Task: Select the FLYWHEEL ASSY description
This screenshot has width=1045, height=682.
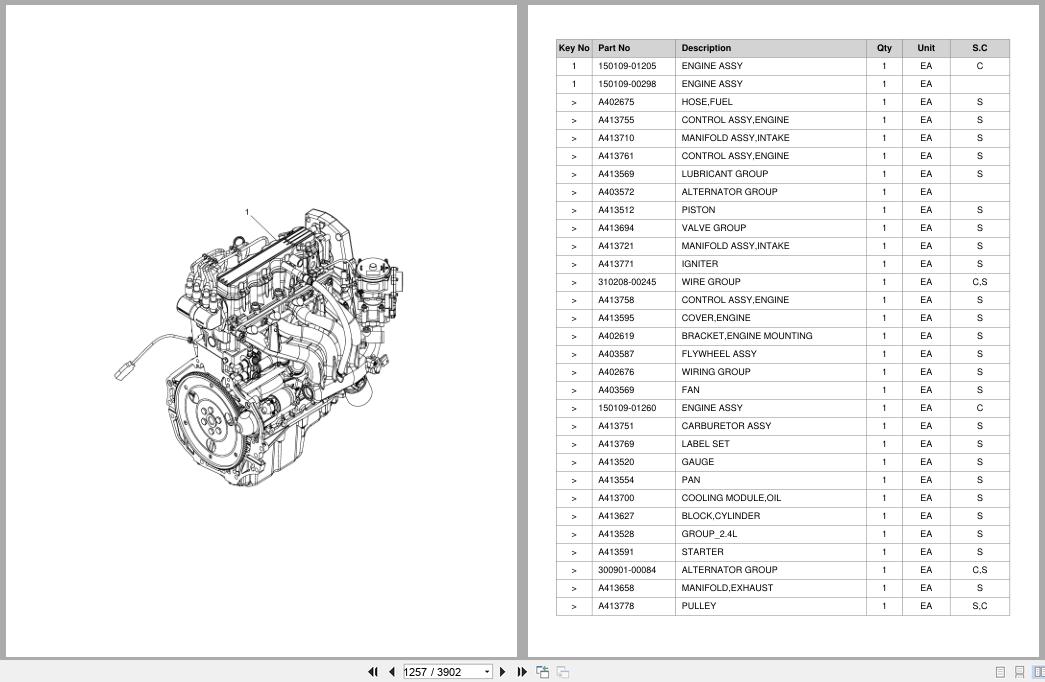Action: pyautogui.click(x=718, y=354)
